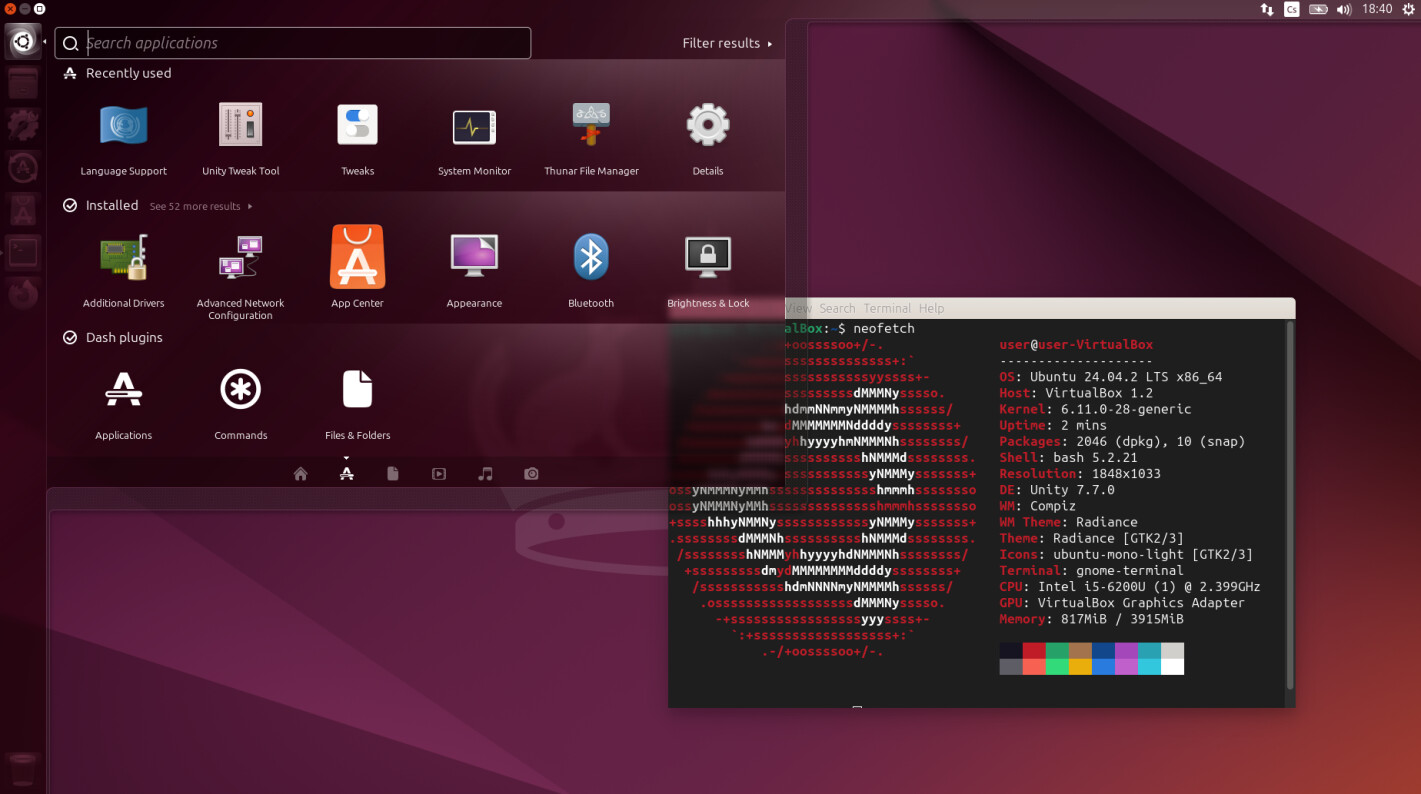This screenshot has height=794, width=1421.
Task: Open the System Monitor app
Action: [x=474, y=127]
